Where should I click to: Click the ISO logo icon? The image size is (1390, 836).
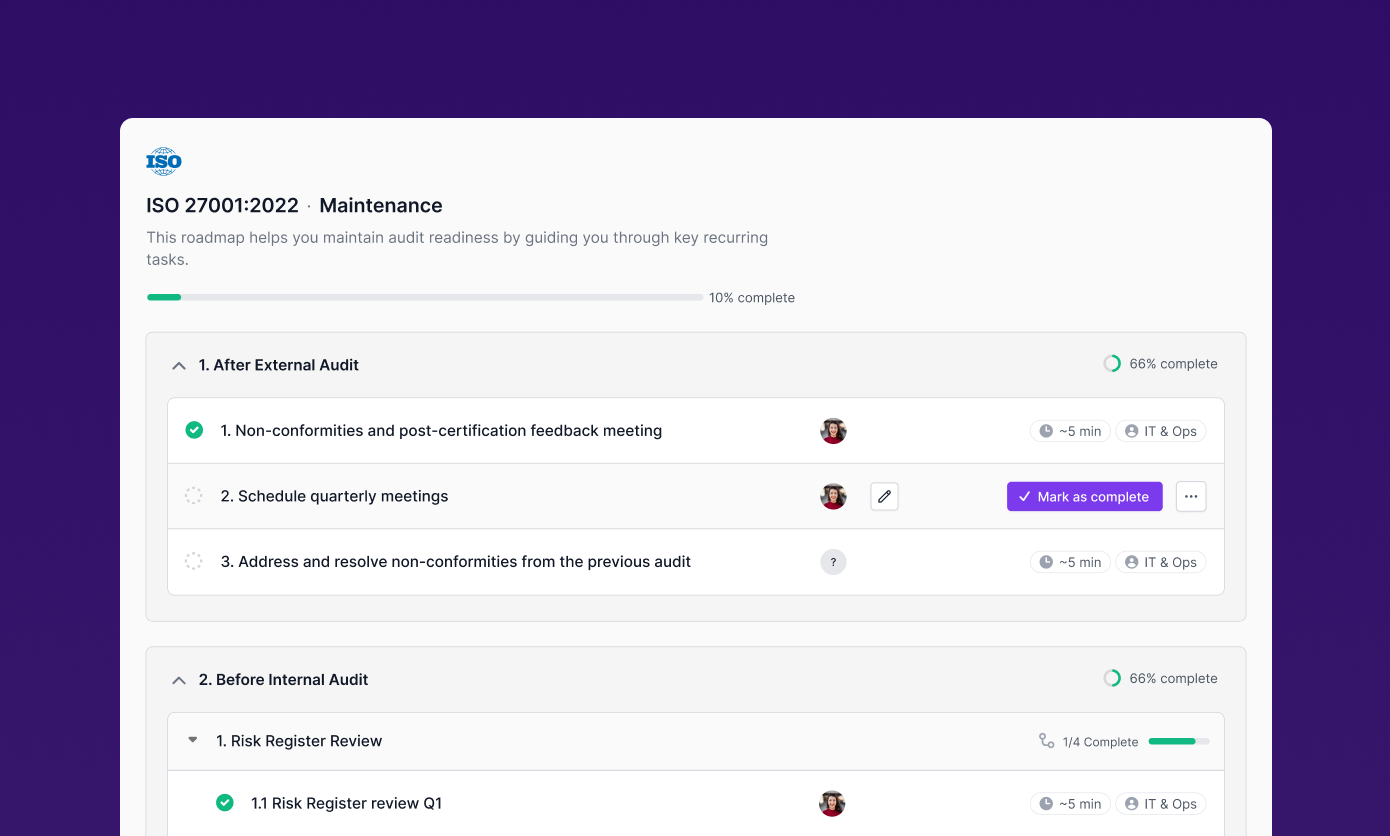[x=164, y=161]
